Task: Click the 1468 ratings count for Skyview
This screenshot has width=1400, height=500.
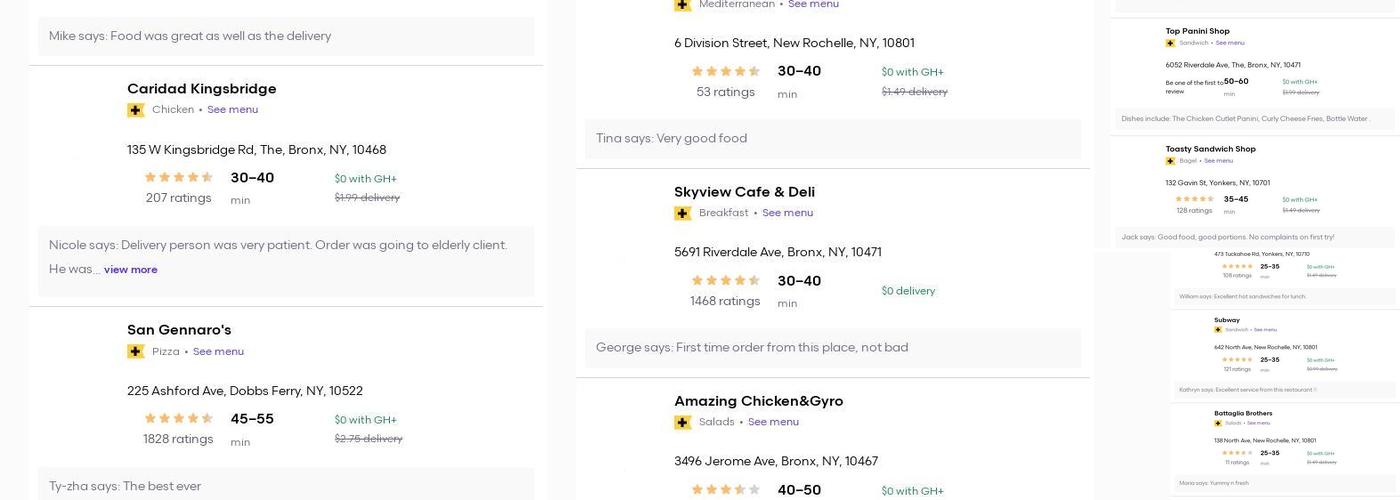Action: pos(725,302)
